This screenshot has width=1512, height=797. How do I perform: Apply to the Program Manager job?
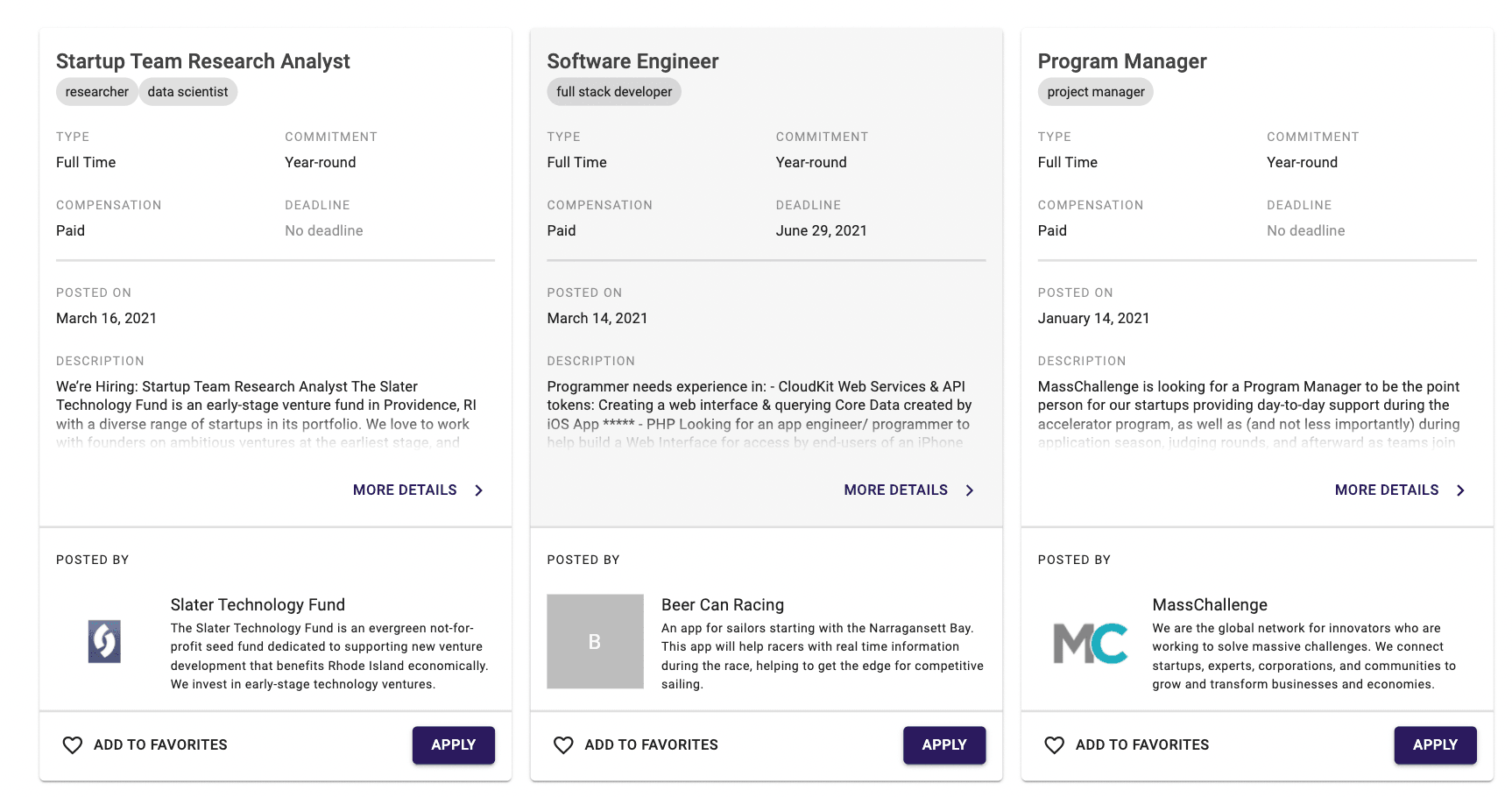click(1434, 745)
